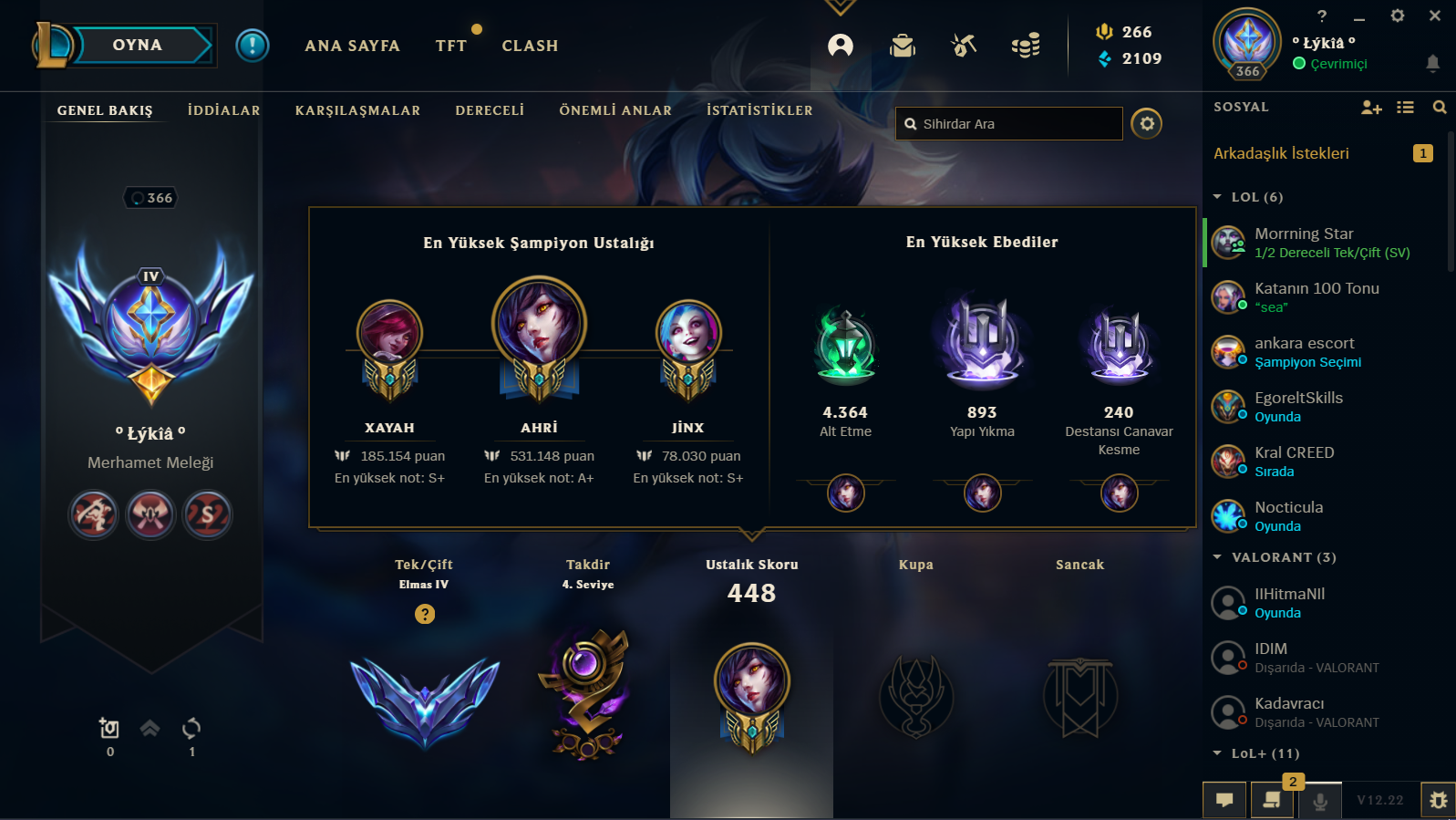Click the Tek/Çift rank help question mark

point(425,614)
